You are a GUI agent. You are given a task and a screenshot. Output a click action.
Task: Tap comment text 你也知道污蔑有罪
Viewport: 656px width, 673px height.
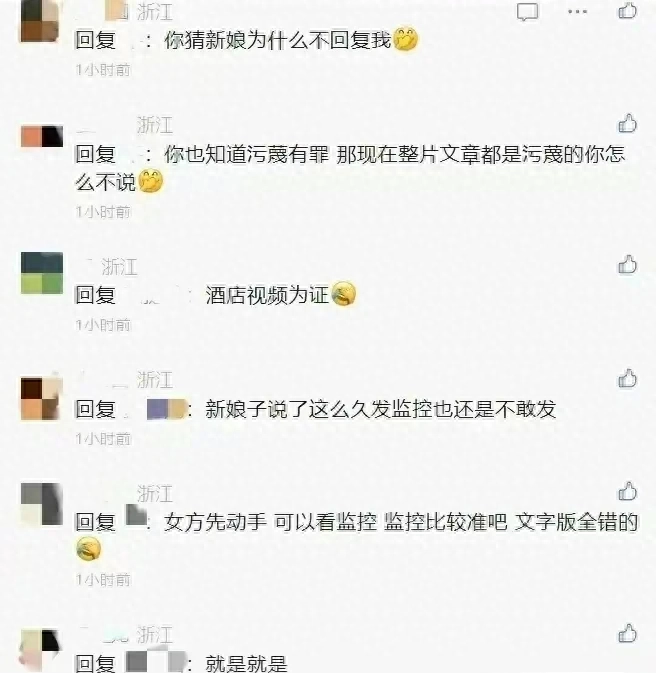click(x=246, y=155)
